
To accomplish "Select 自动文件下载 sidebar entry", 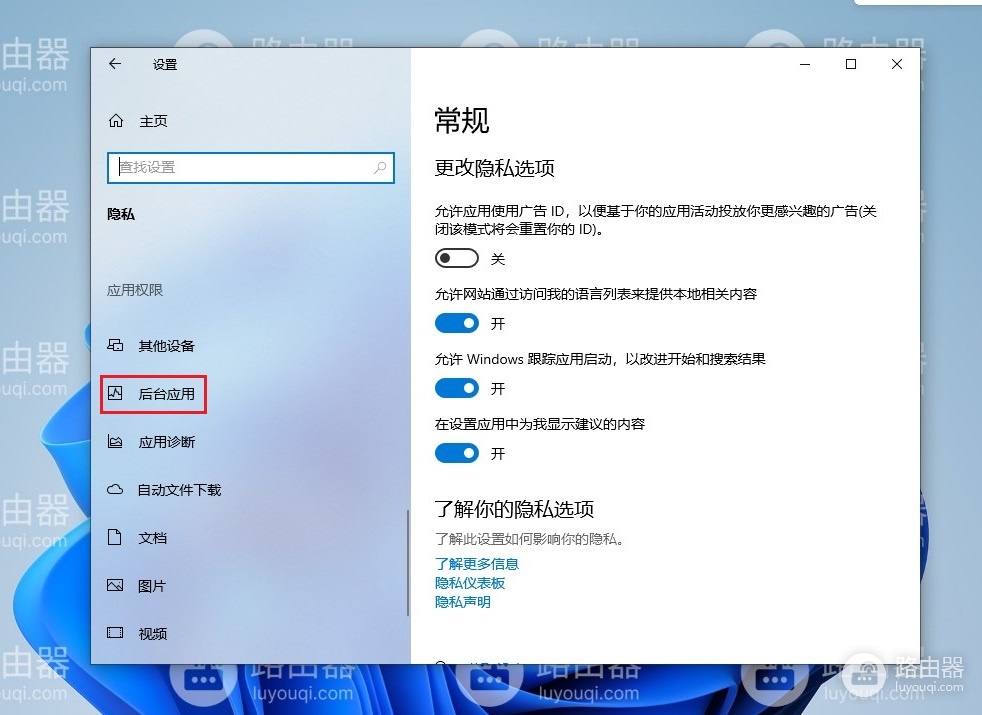I will click(x=180, y=490).
